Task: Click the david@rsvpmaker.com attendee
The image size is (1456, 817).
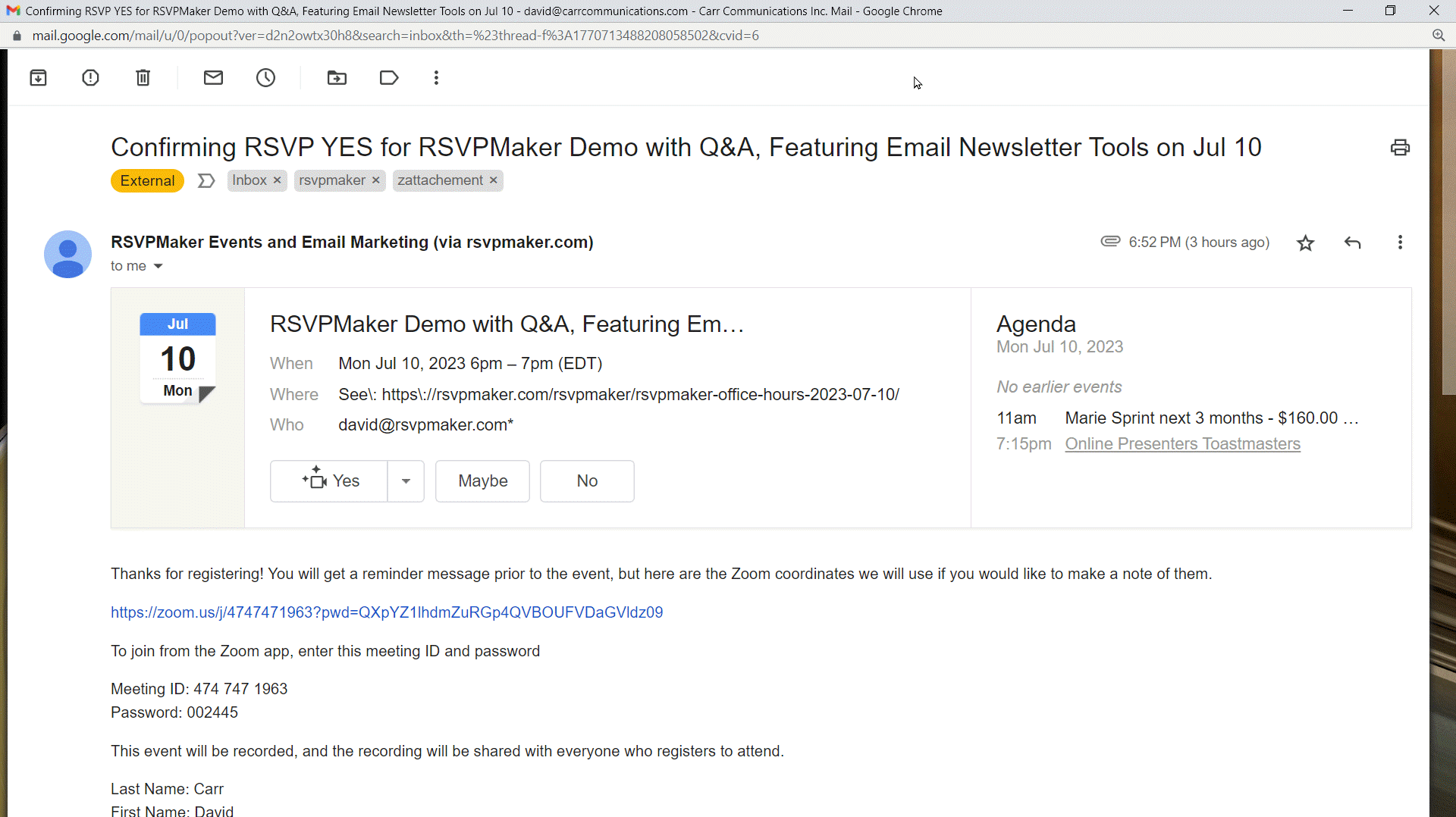Action: (425, 425)
